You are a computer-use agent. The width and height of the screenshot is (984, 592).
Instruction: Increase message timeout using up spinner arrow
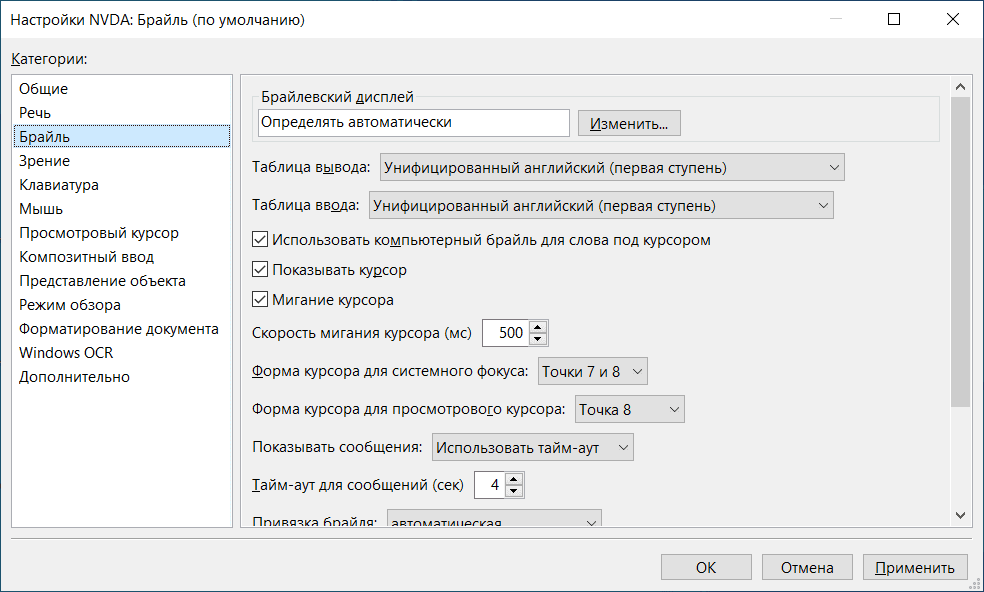click(514, 479)
